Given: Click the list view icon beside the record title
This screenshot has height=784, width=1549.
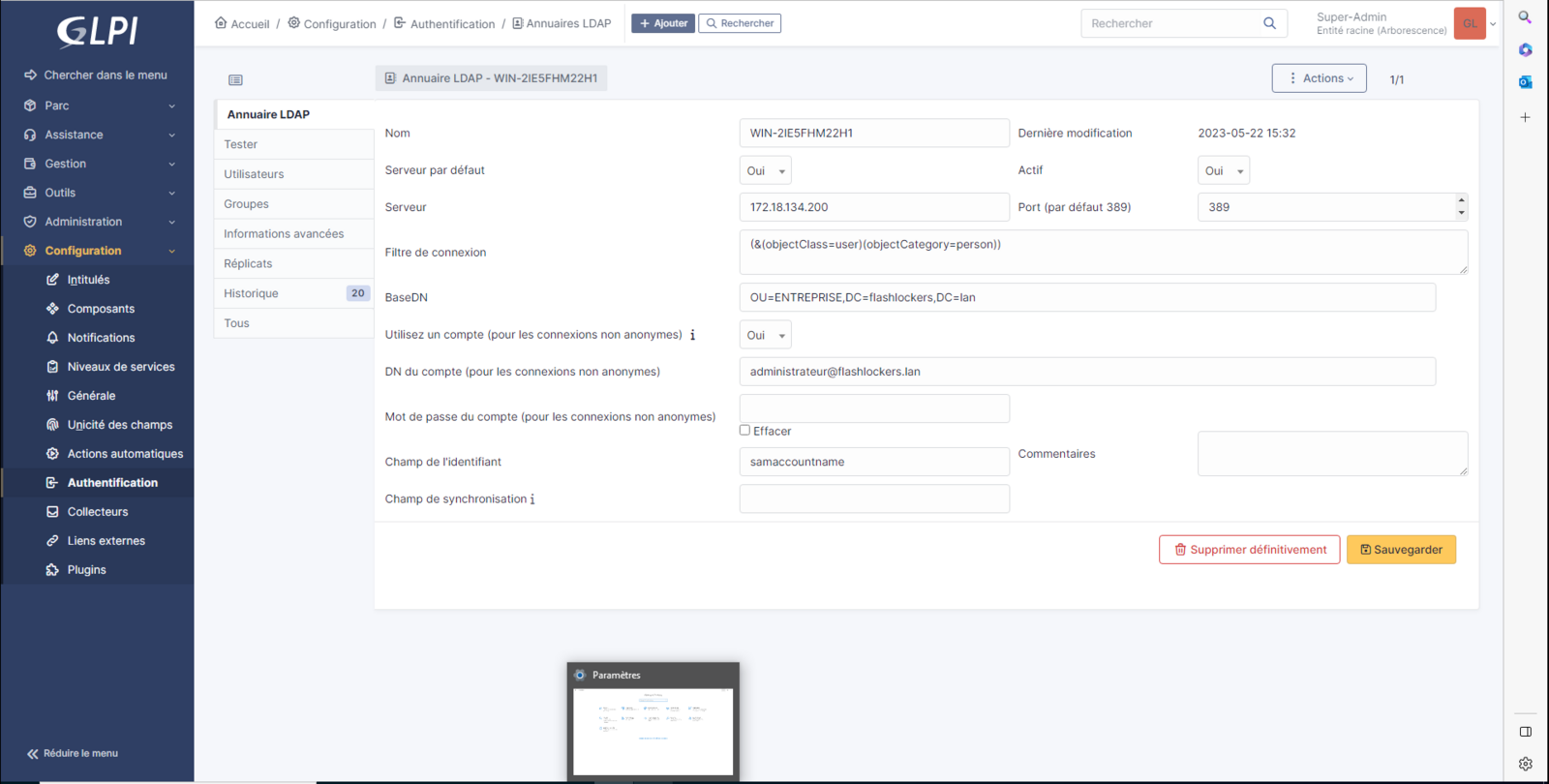Looking at the screenshot, I should tap(235, 79).
